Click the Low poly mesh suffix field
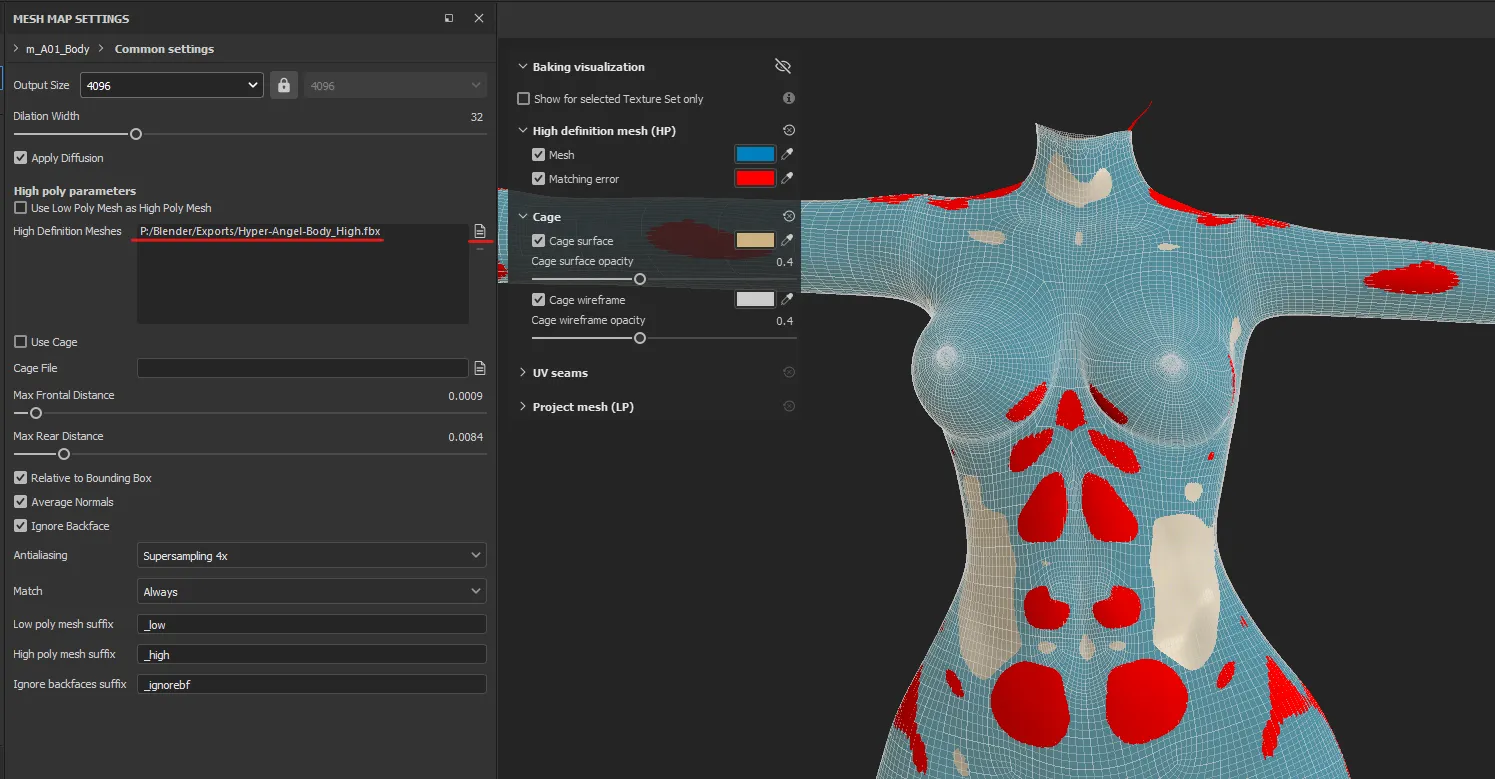Screen dimensions: 1495x779 (311, 624)
